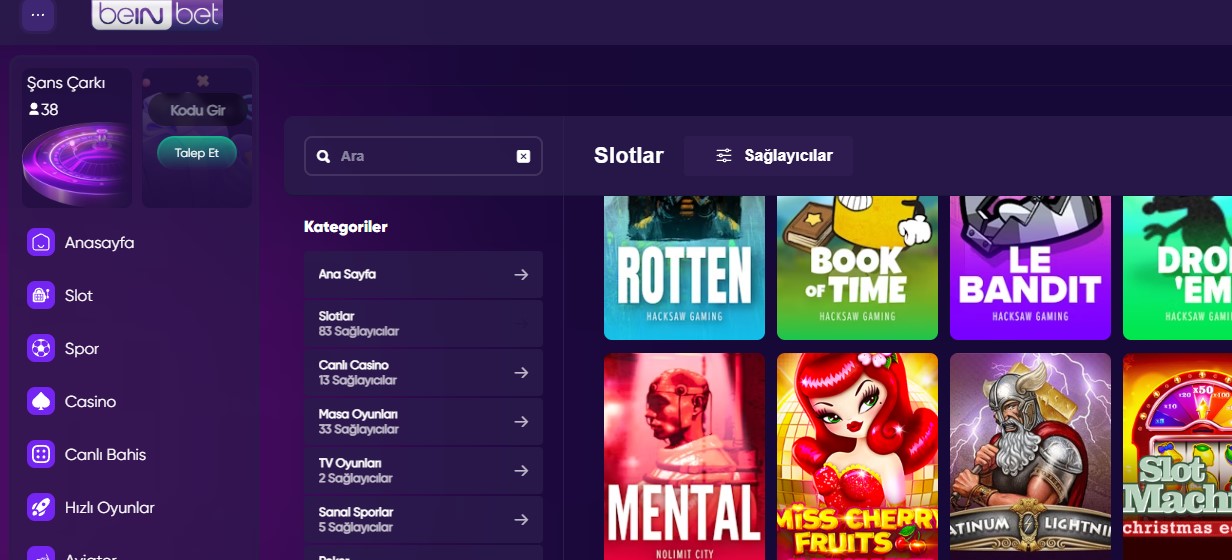
Task: Open the Şans Çarkı wheel card
Action: [77, 138]
